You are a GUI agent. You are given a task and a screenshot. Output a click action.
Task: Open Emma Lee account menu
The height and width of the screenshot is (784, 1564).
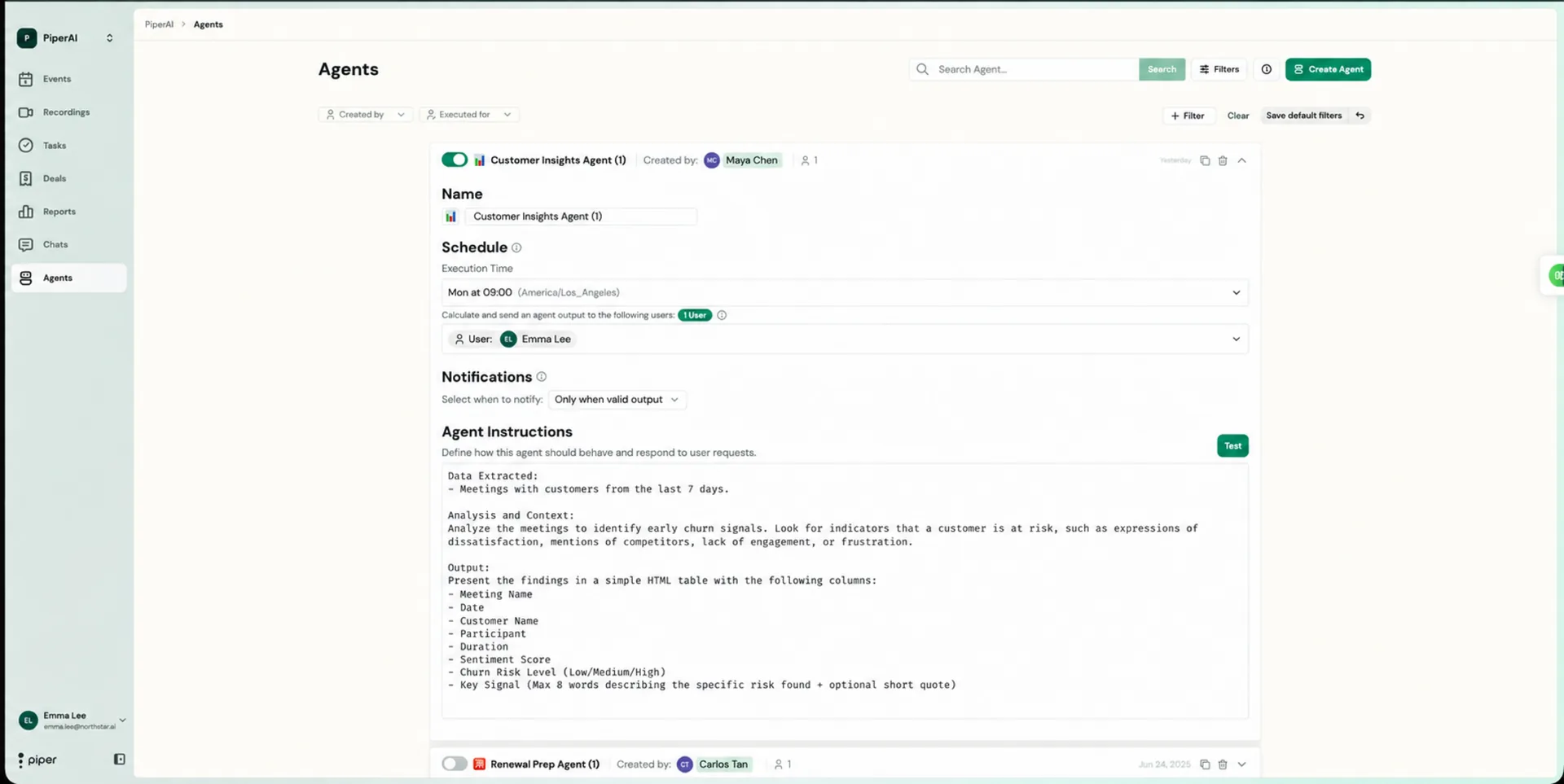(72, 720)
